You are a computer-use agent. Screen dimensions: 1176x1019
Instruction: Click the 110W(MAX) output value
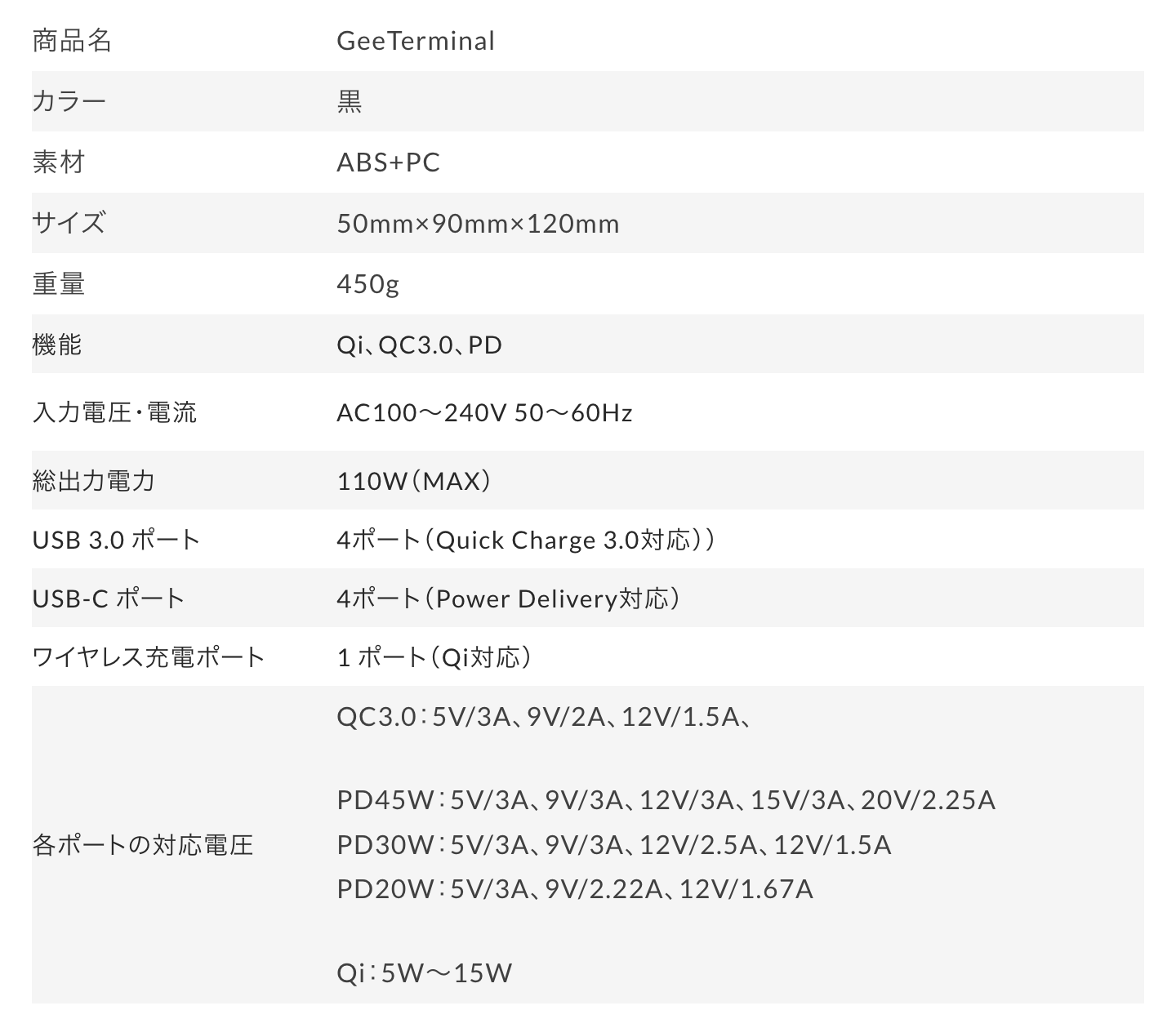tap(415, 481)
